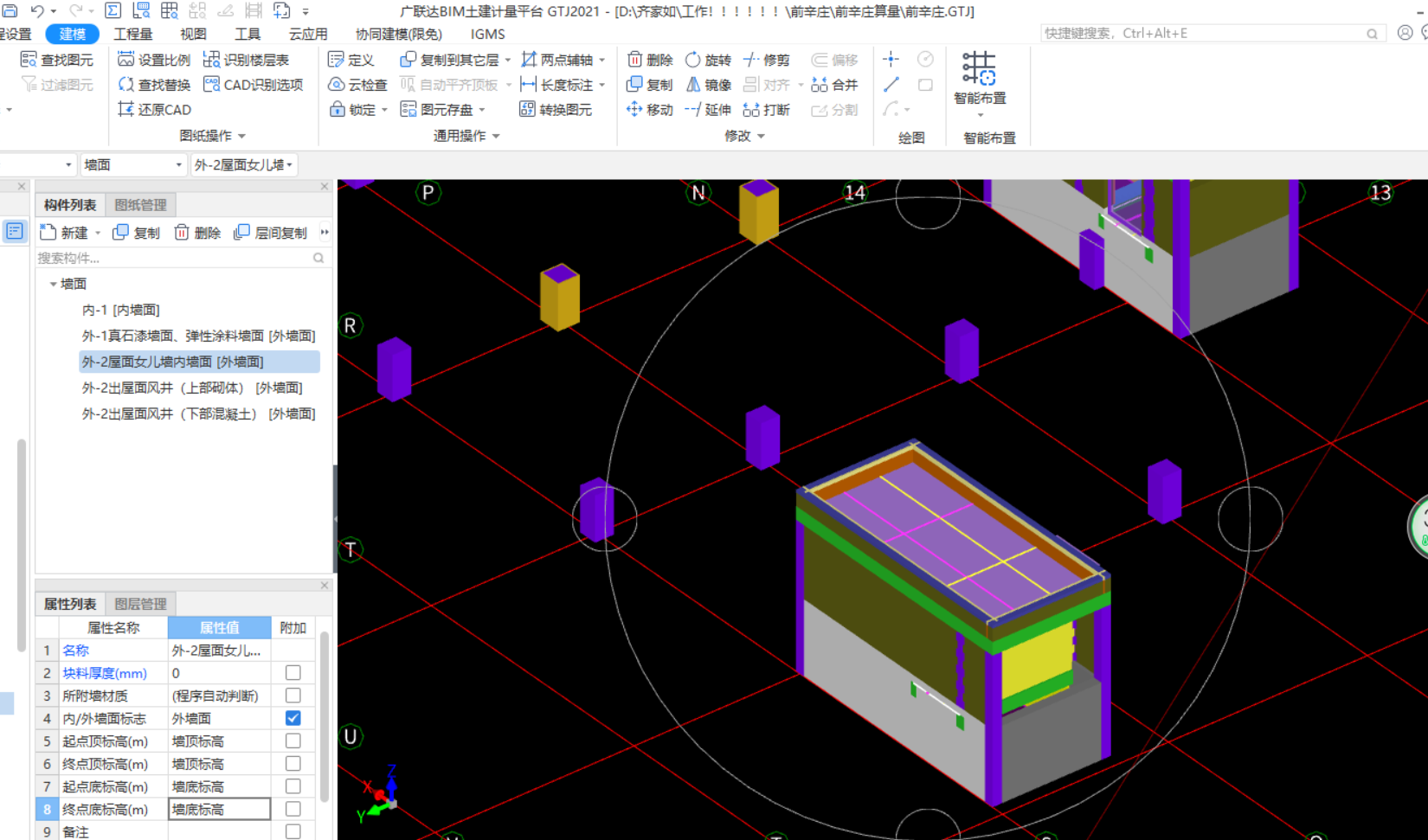This screenshot has width=1428, height=840.
Task: Open the 云应用 ribbon tab
Action: pos(308,34)
